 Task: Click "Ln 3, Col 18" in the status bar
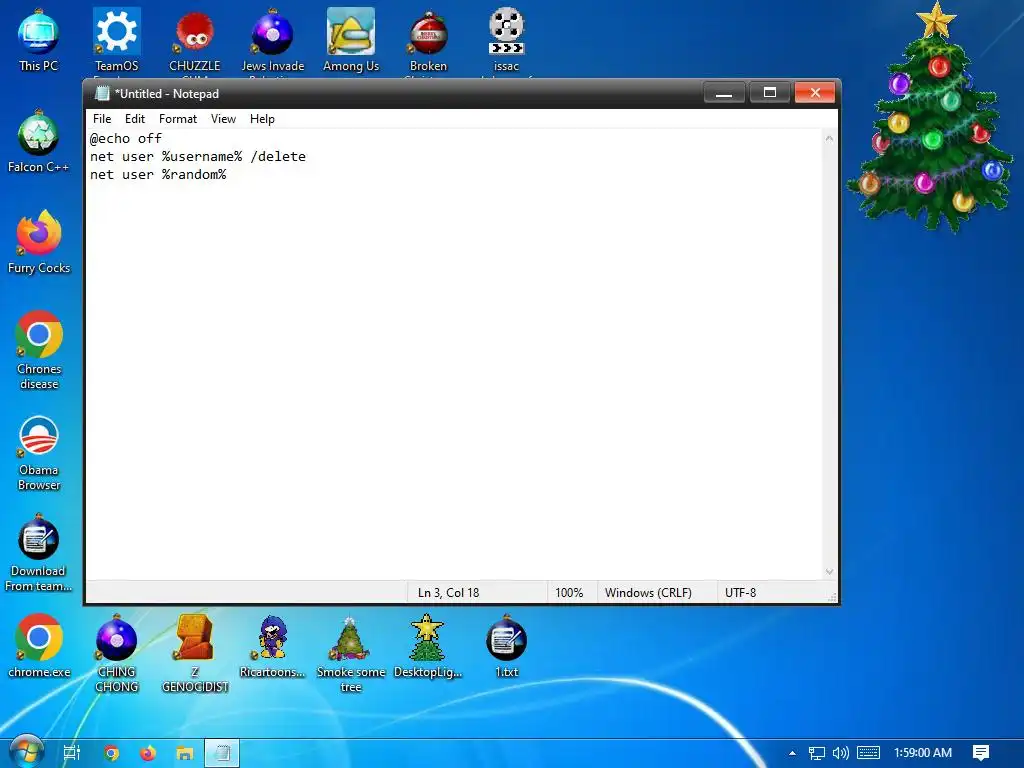448,592
